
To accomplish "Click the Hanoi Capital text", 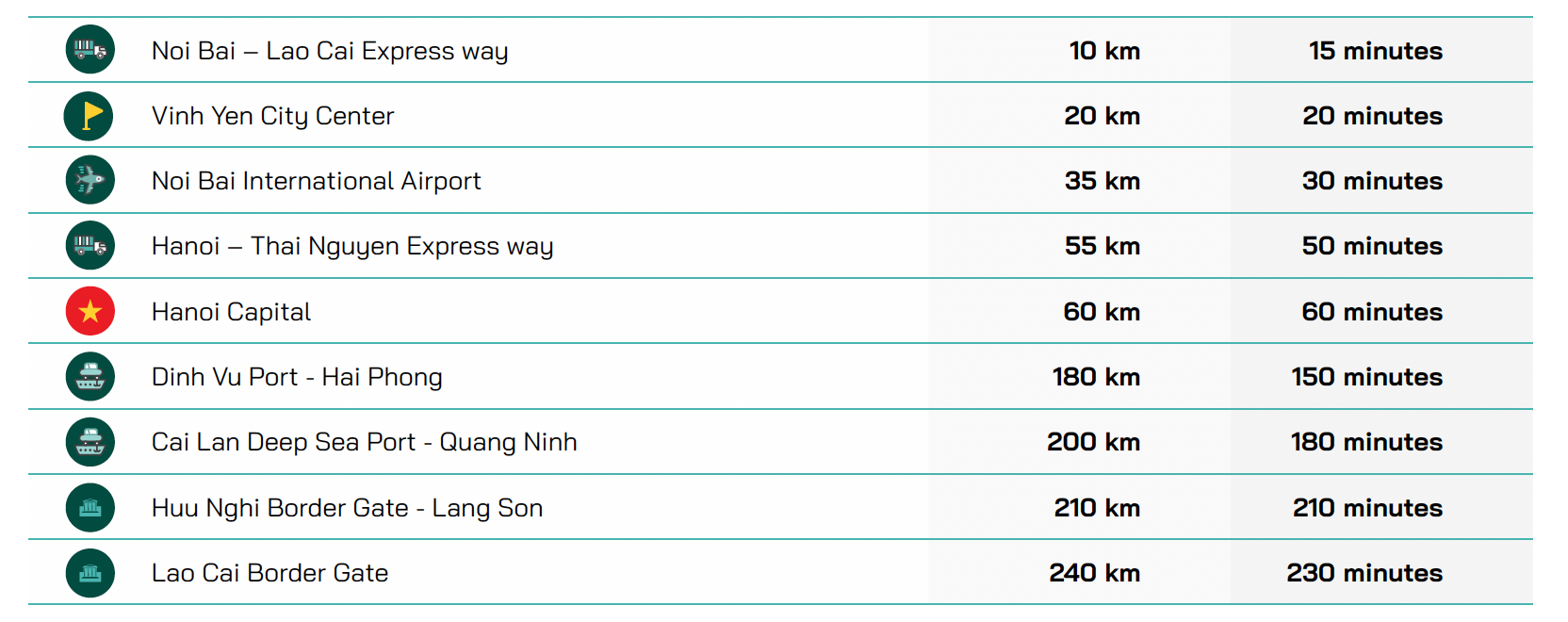I will click(231, 312).
